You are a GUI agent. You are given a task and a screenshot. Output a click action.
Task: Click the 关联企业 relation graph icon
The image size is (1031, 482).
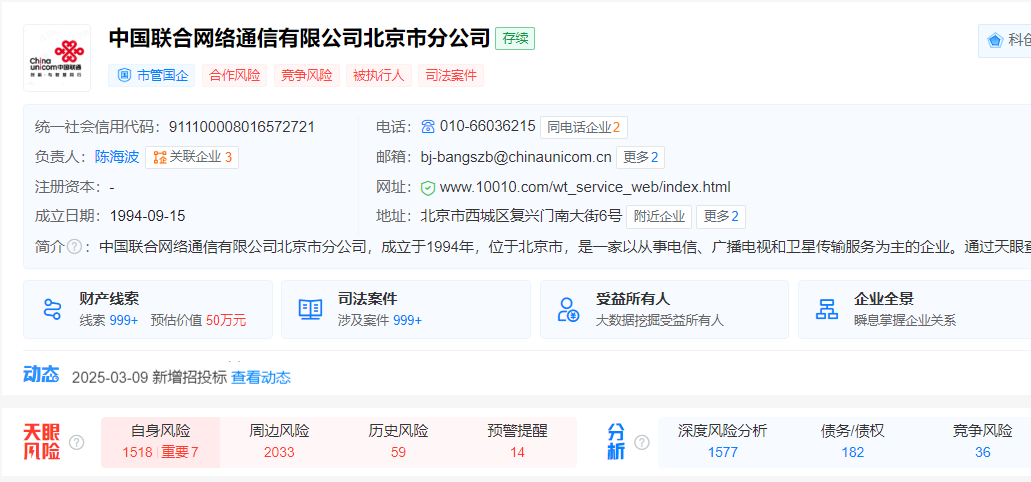pyautogui.click(x=160, y=157)
